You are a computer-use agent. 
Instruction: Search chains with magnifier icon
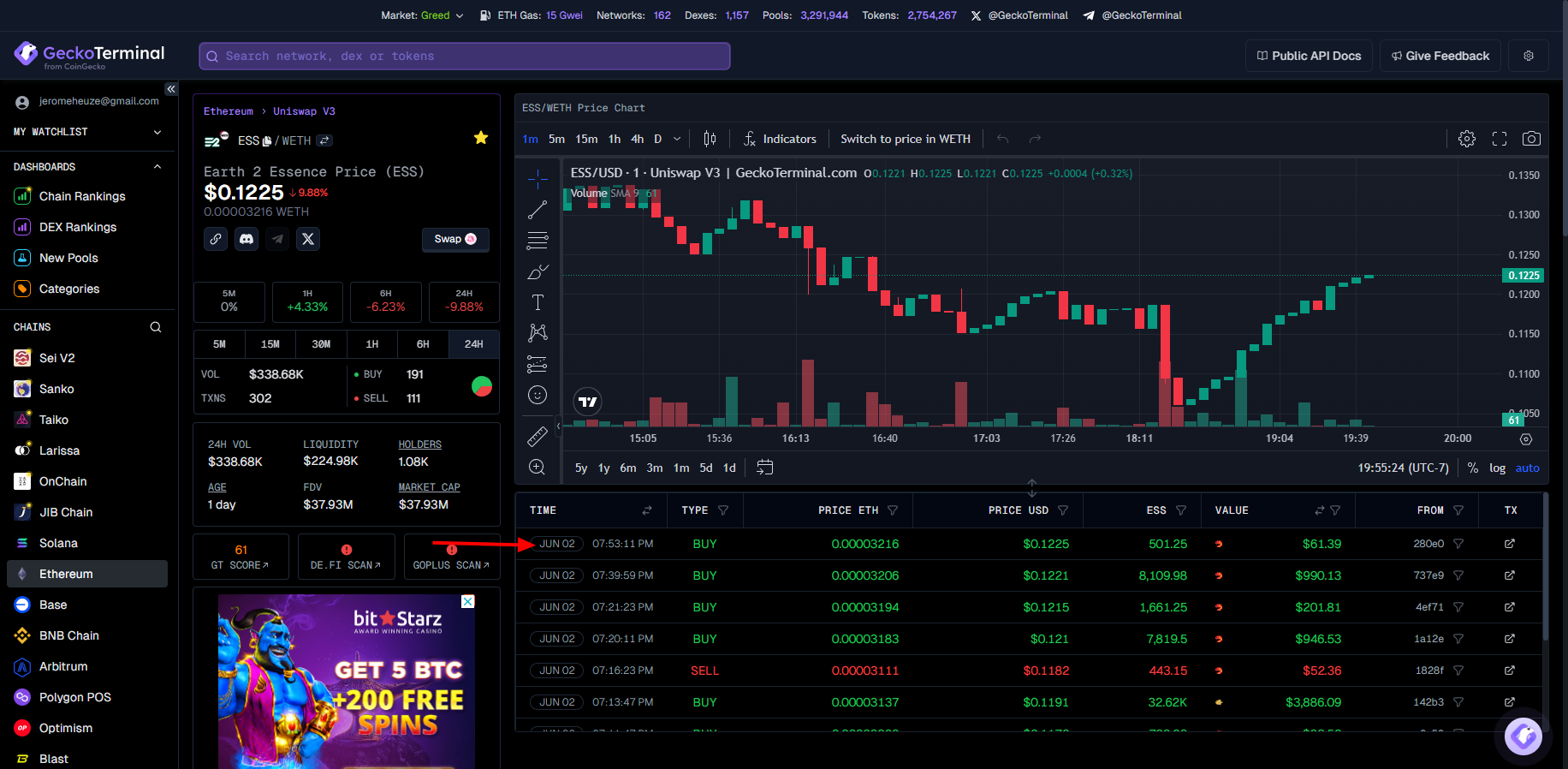tap(156, 327)
